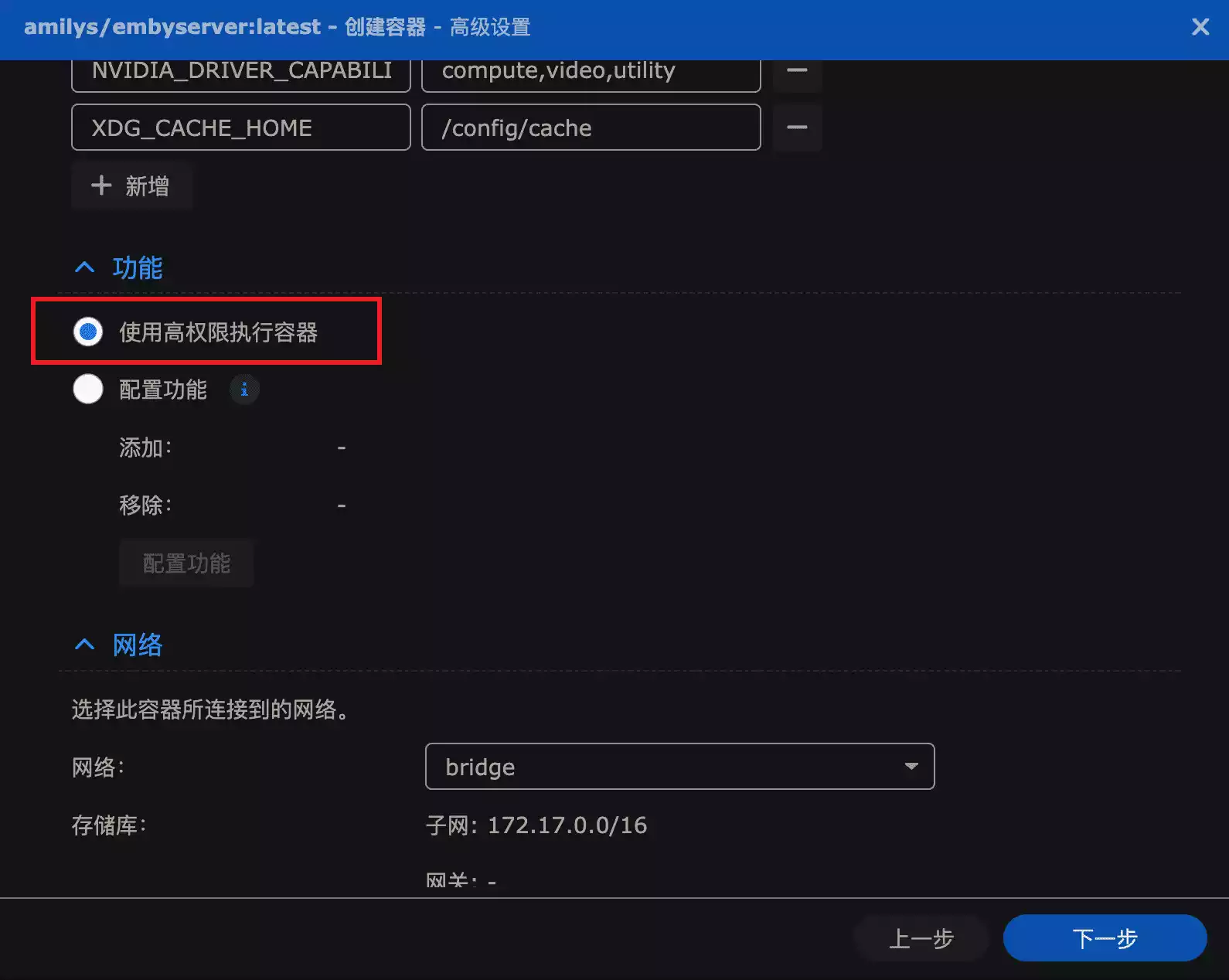Close the advanced settings dialog
The image size is (1229, 980).
1200,27
